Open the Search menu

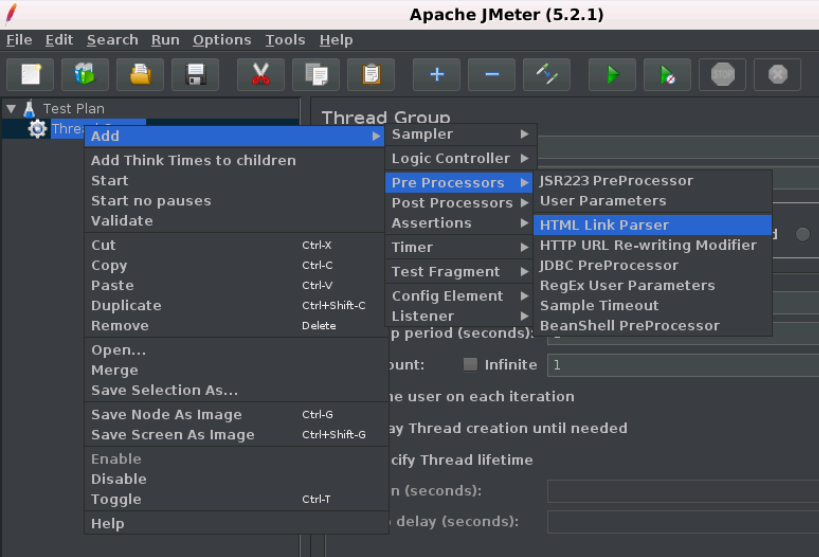112,40
